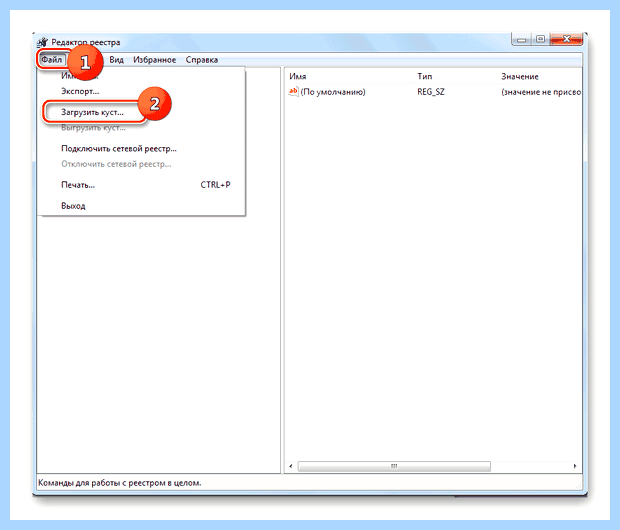Click the status bar text Команды для работы

120,483
